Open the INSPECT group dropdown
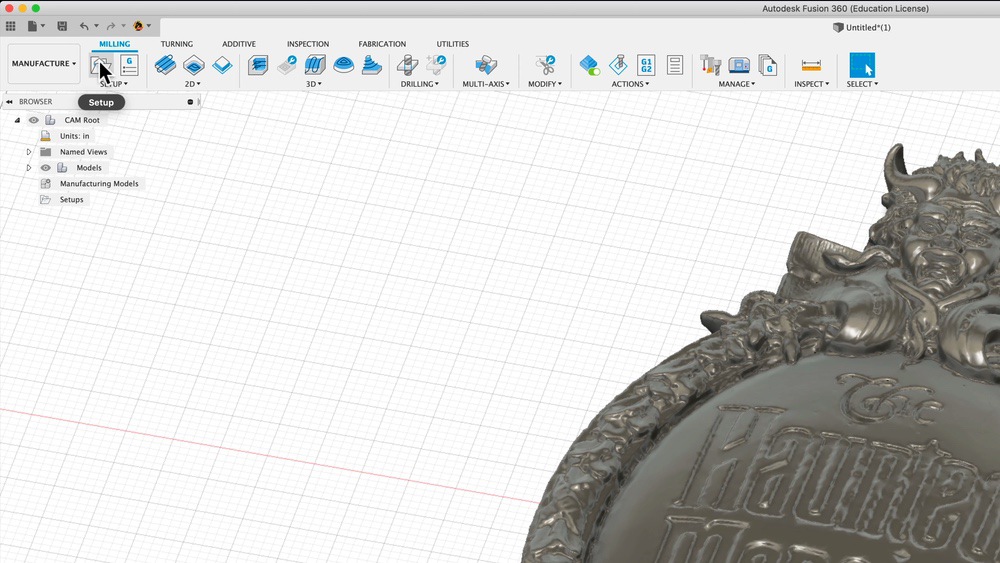This screenshot has width=1000, height=563. [812, 84]
